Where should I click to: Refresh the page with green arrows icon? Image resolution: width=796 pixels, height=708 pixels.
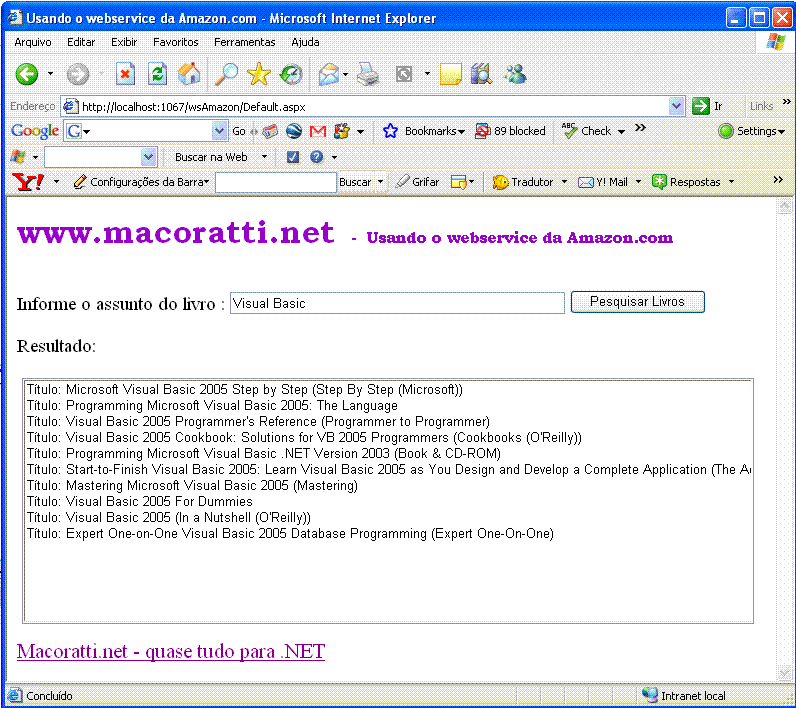click(157, 75)
